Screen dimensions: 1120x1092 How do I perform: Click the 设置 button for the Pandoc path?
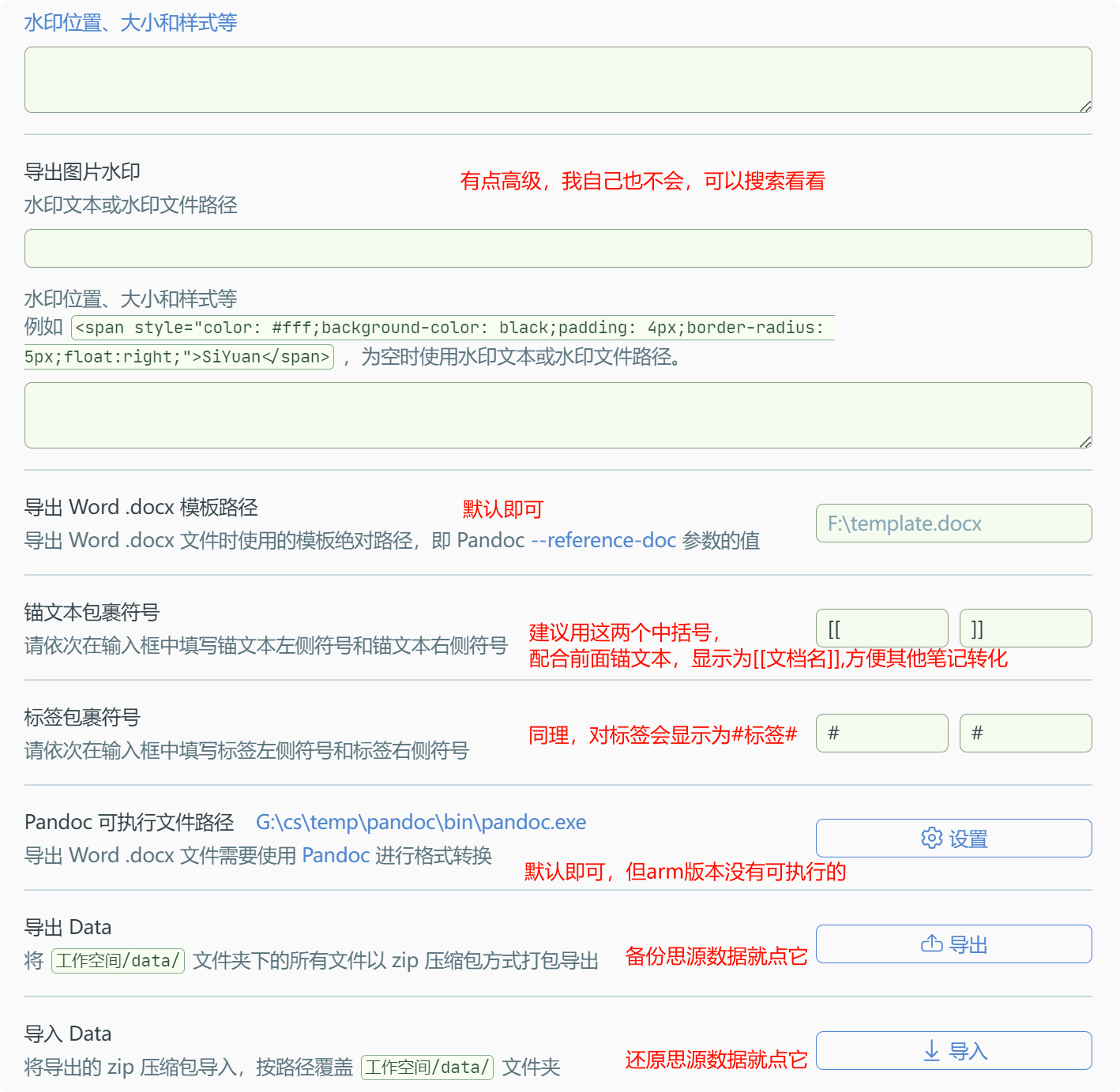click(953, 838)
